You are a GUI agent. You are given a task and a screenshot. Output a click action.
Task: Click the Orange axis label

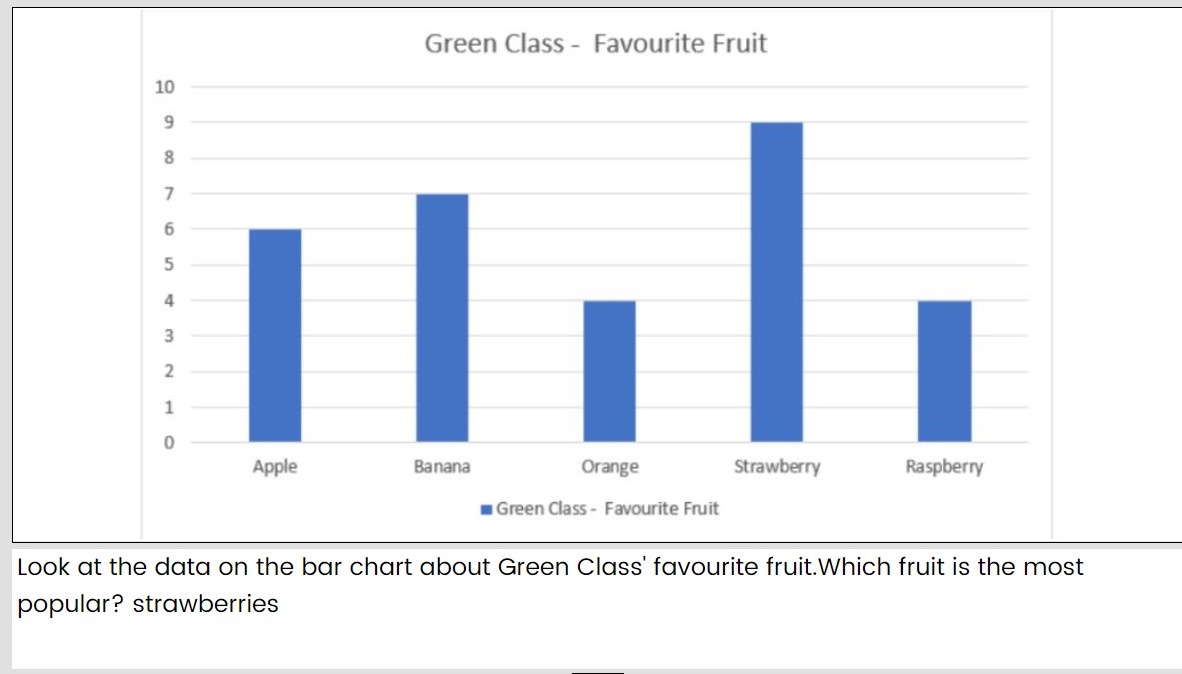[x=610, y=467]
